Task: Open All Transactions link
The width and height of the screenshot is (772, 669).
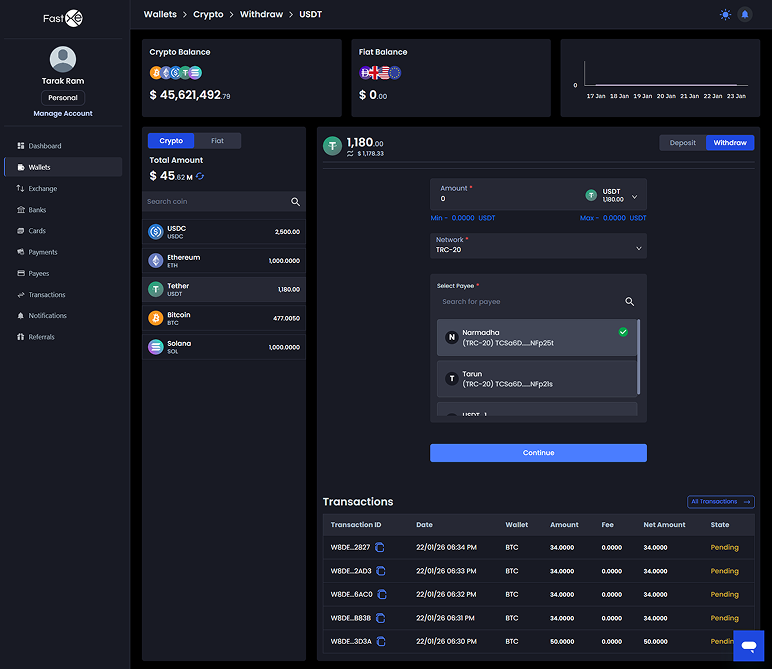Action: click(x=721, y=502)
